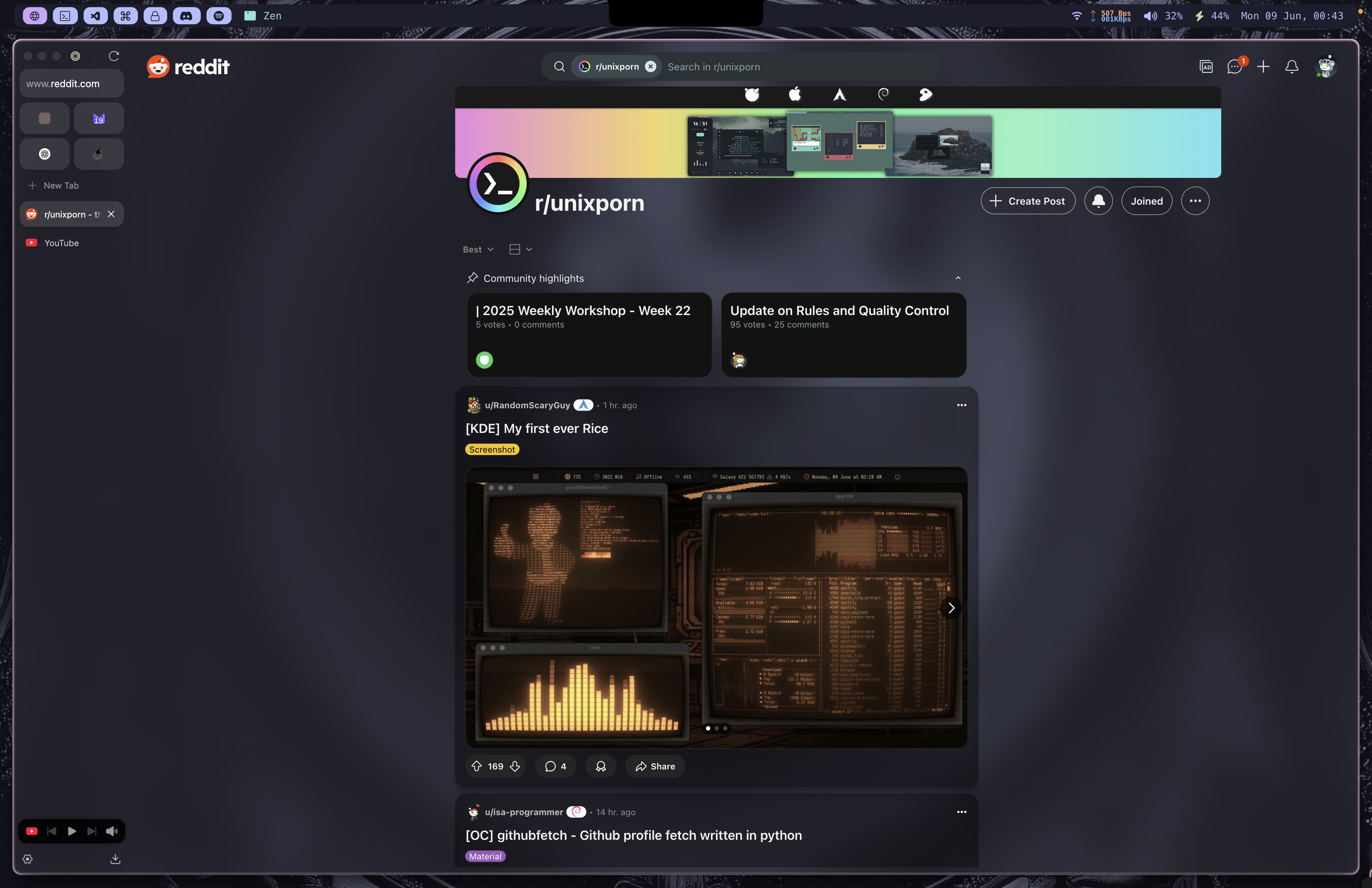
Task: Click the Reddit logo
Action: pyautogui.click(x=188, y=66)
